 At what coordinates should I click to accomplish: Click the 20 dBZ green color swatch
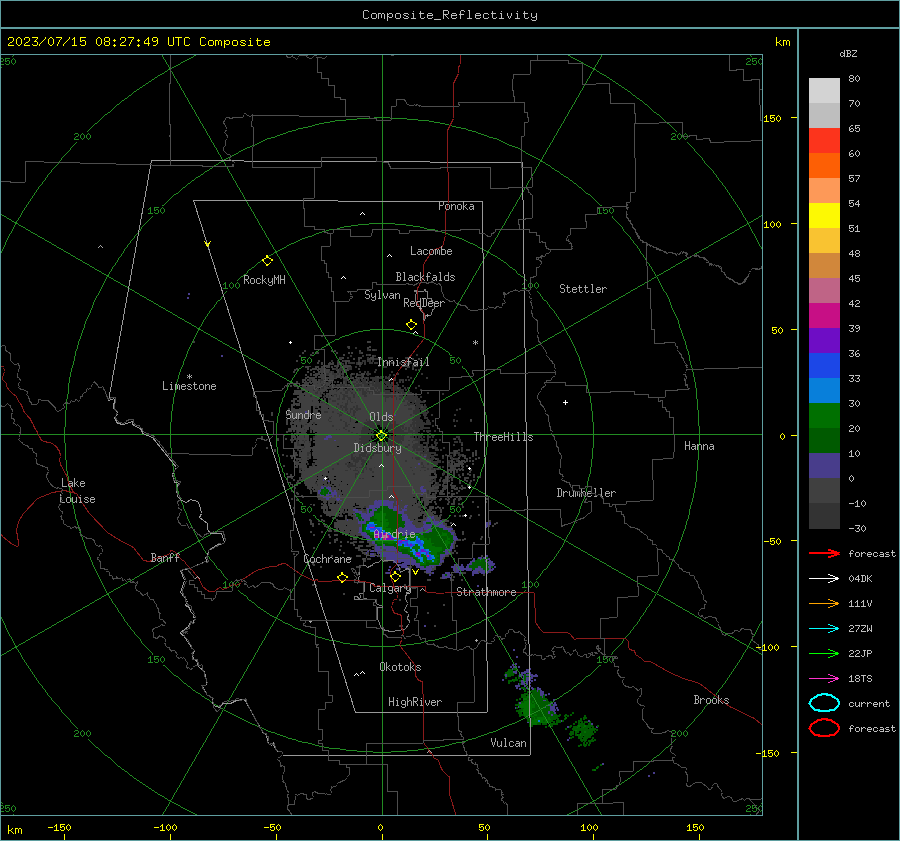824,416
